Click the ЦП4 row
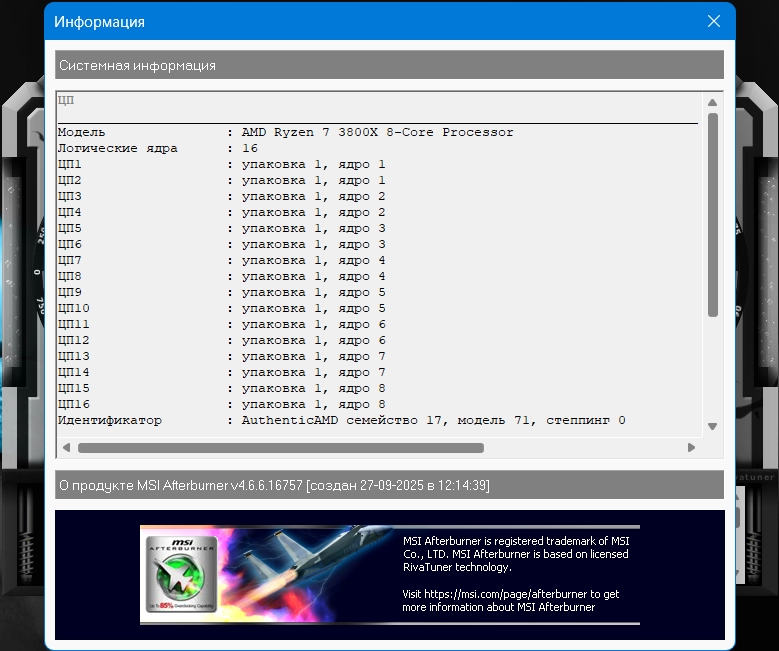 coord(222,212)
